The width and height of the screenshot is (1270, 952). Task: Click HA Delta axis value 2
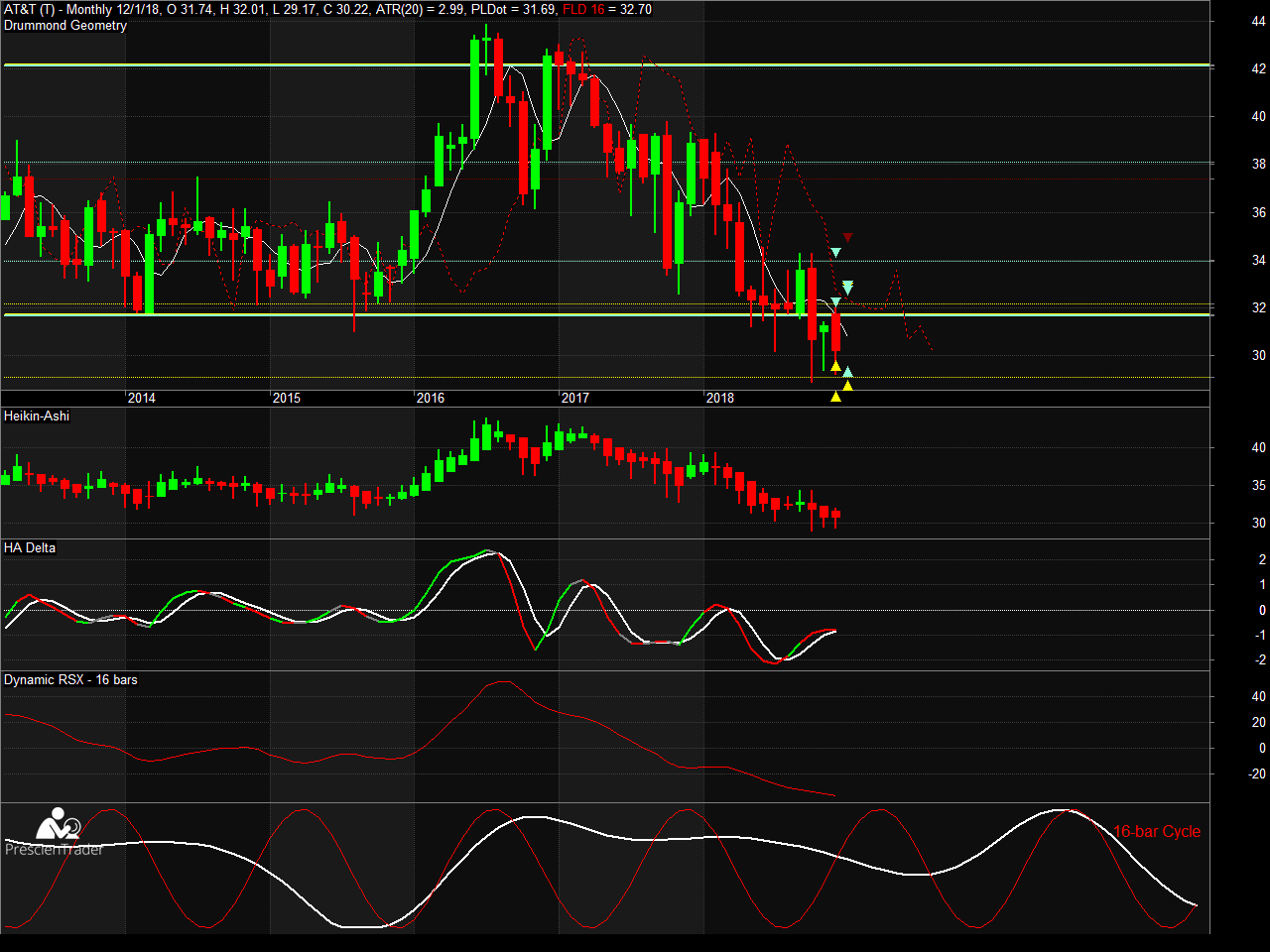coord(1262,560)
